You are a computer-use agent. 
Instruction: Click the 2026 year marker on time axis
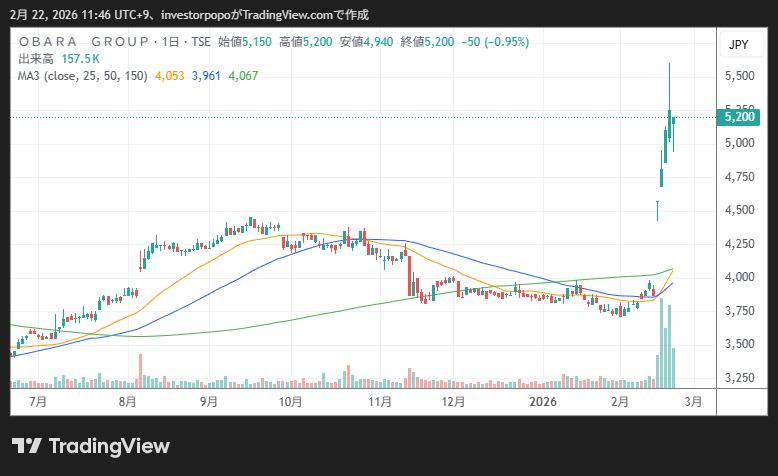pyautogui.click(x=543, y=401)
